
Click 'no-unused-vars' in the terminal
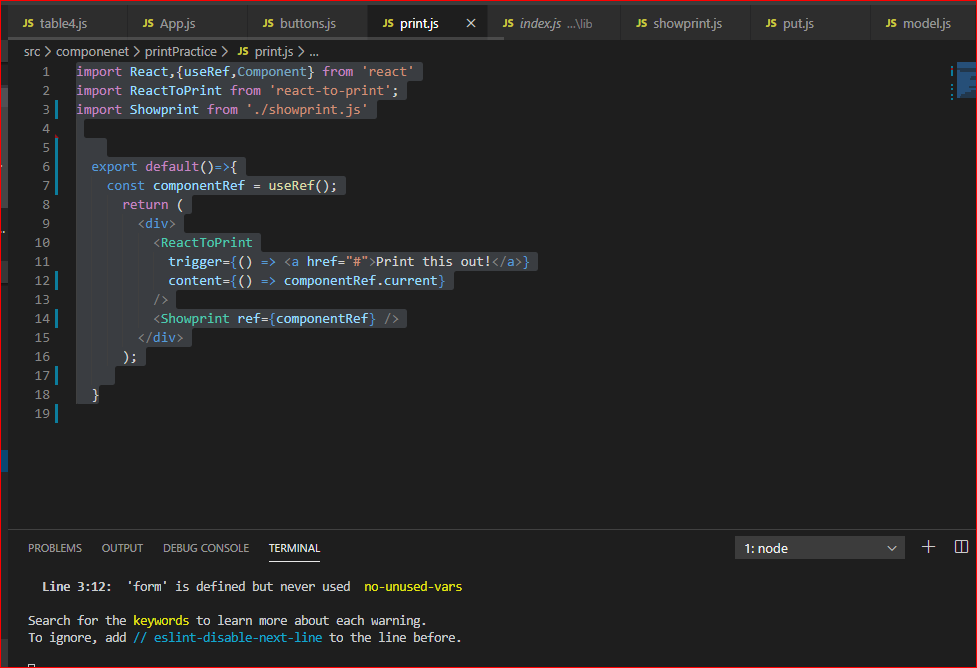click(413, 586)
